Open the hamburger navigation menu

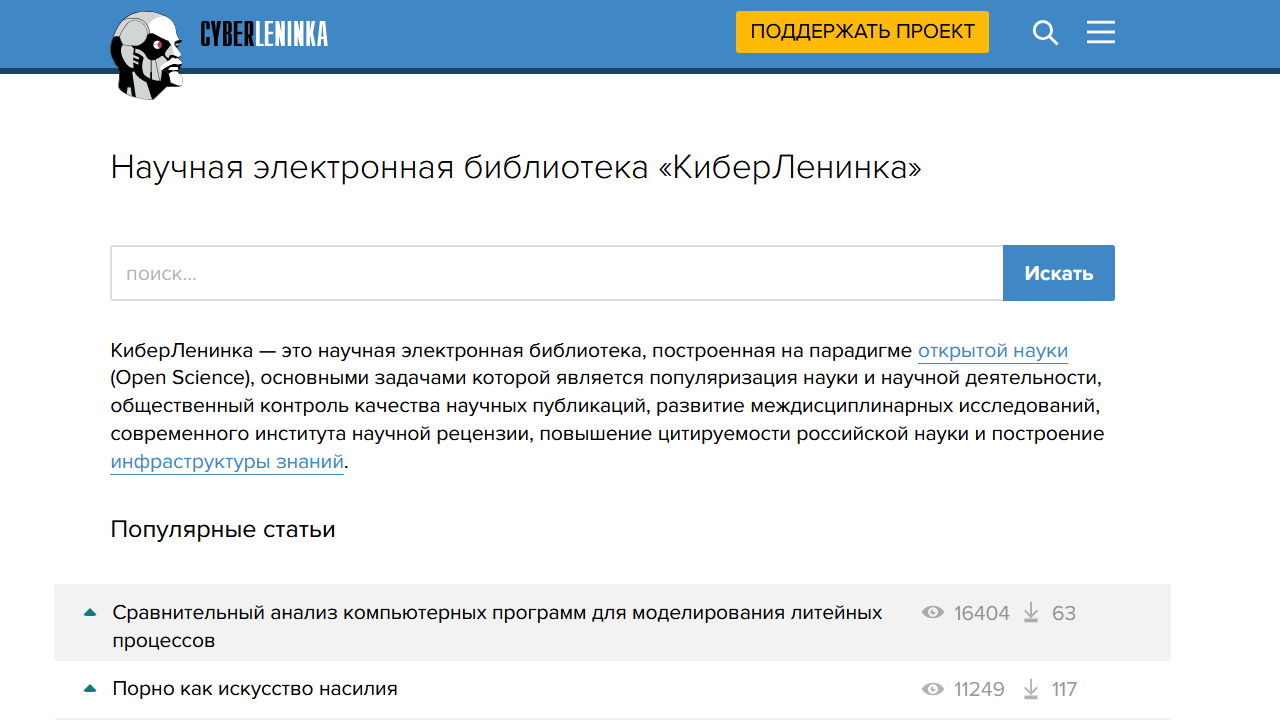pos(1100,32)
